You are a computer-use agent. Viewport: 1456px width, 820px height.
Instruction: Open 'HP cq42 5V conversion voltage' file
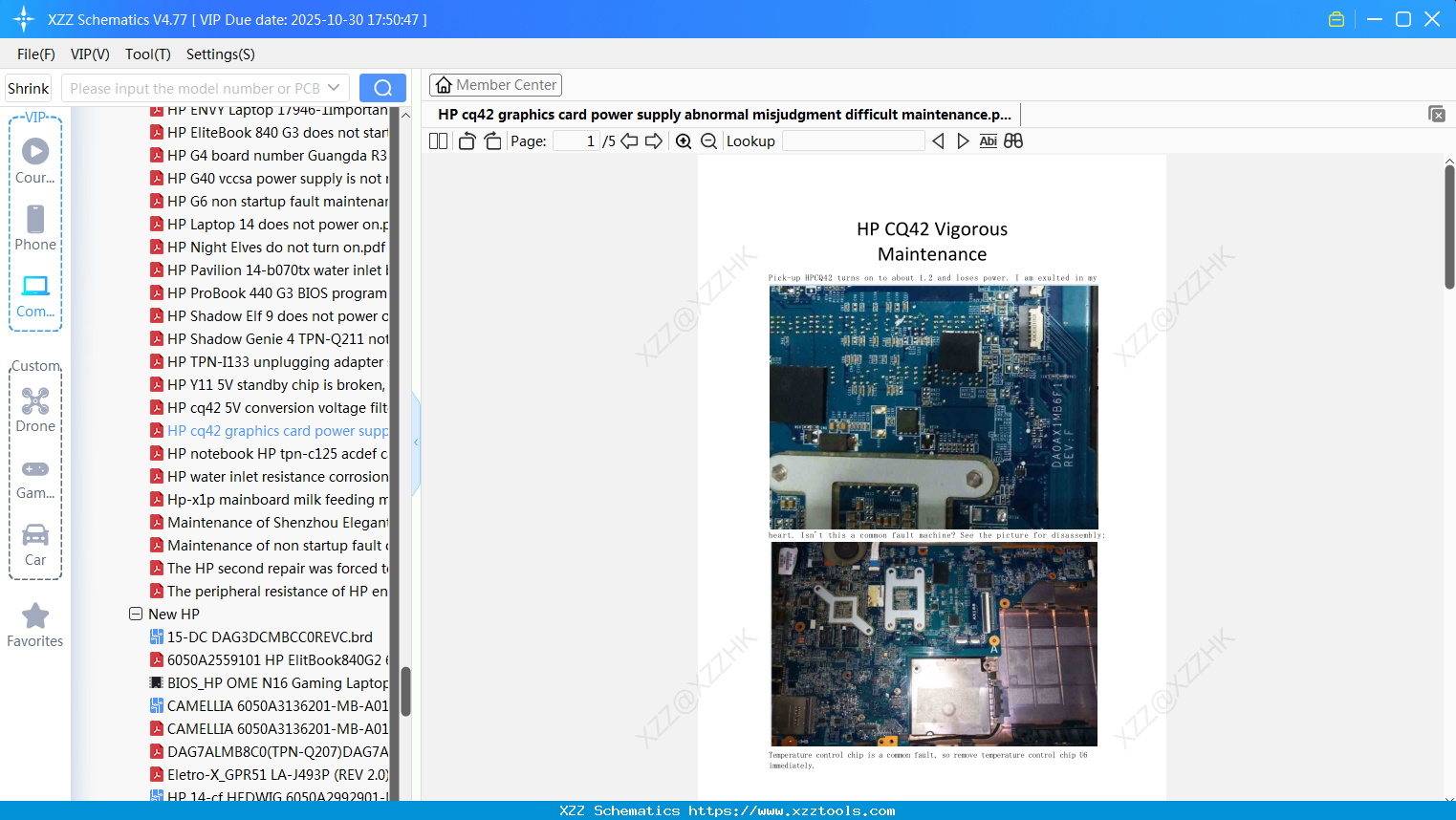point(270,408)
